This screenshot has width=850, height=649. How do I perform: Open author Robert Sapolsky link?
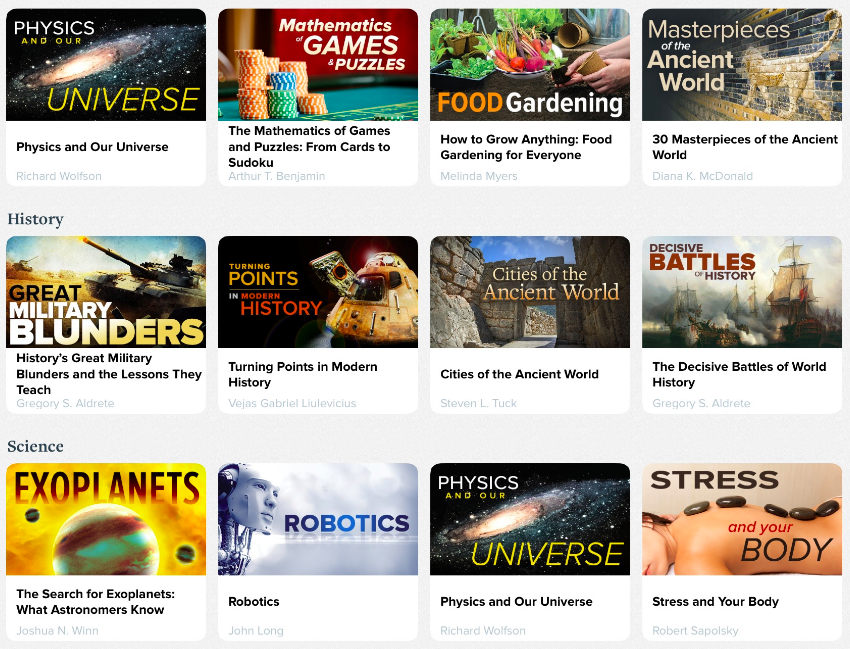695,631
